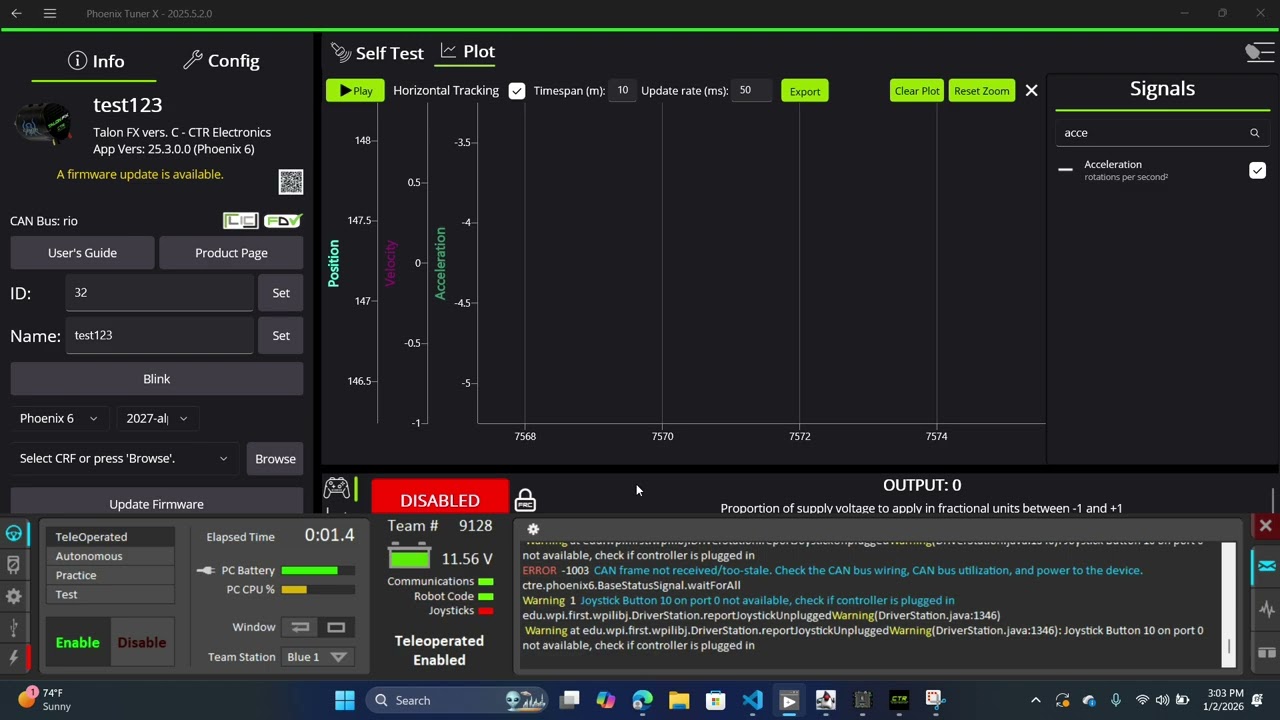Click Set next to the ID field
The width and height of the screenshot is (1280, 720).
point(281,293)
